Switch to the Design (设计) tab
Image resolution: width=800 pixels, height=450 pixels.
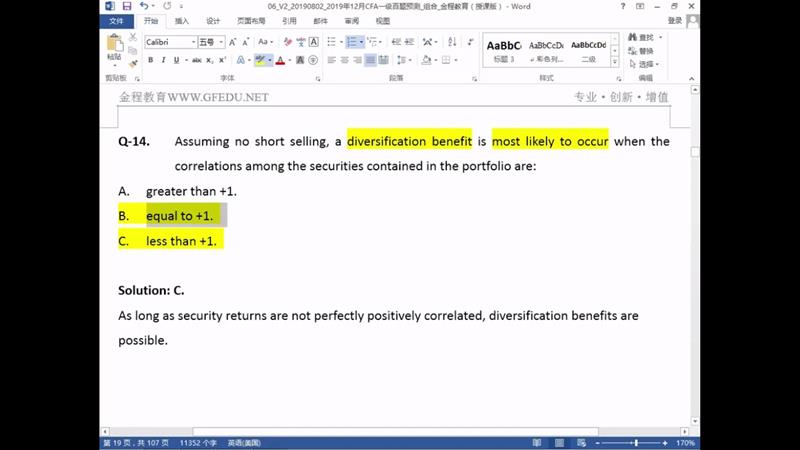tap(213, 21)
